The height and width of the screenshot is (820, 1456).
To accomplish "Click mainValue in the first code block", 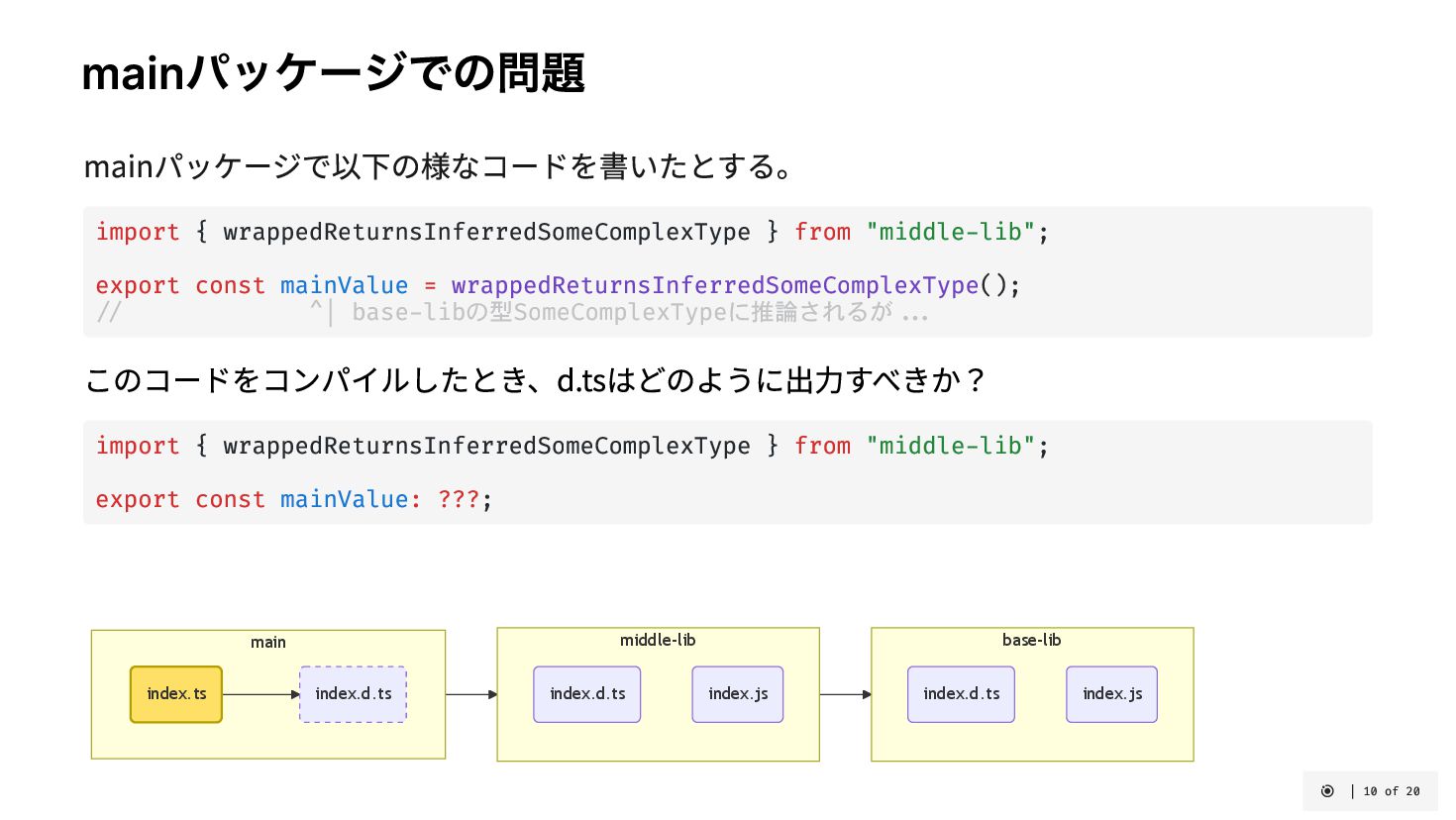I will coord(344,286).
